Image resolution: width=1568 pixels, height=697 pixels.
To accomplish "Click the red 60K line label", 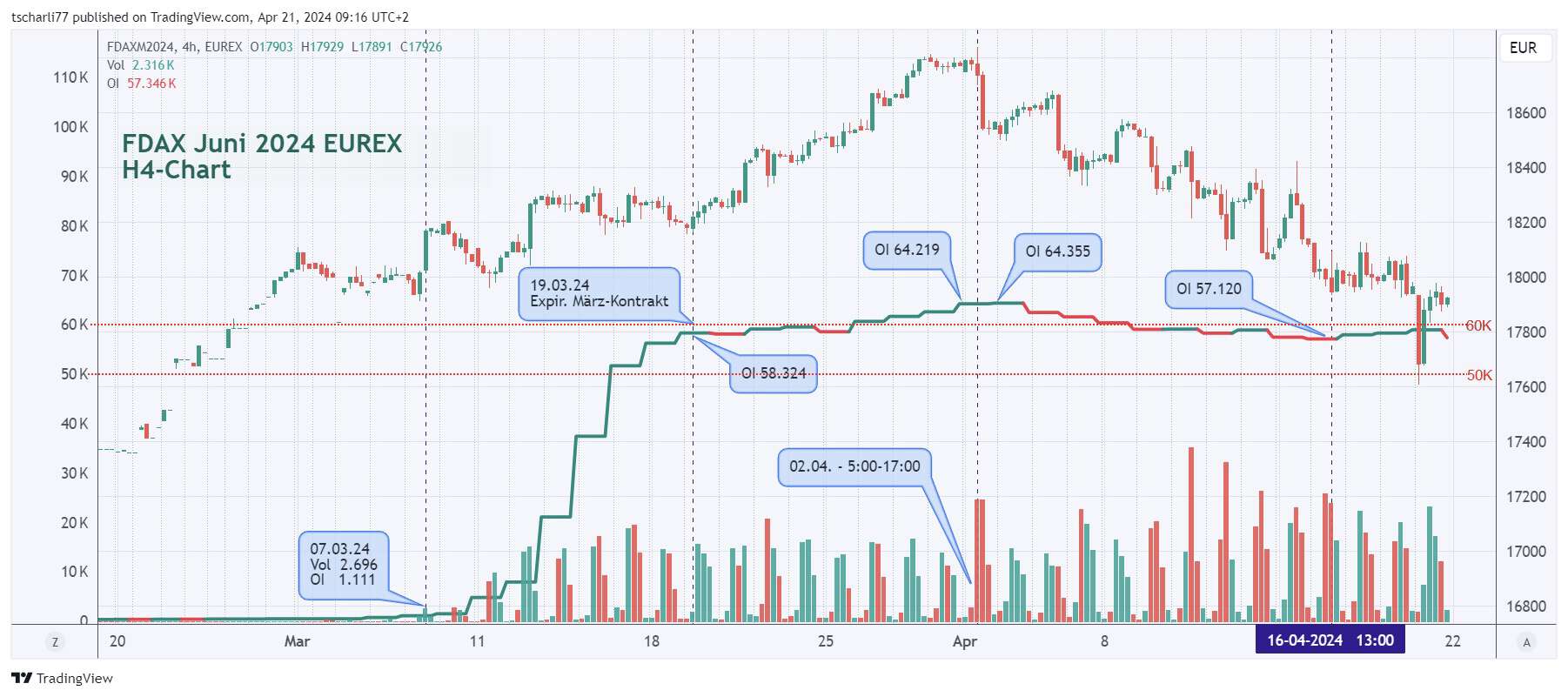I will coord(1478,325).
